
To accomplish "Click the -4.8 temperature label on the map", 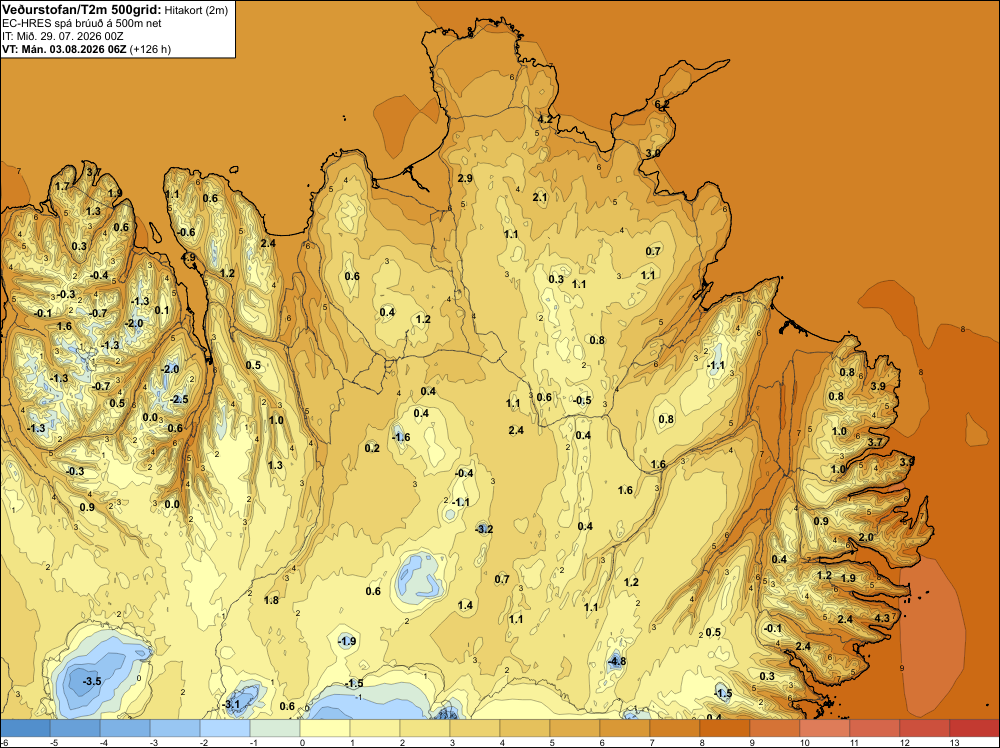I will pos(617,661).
